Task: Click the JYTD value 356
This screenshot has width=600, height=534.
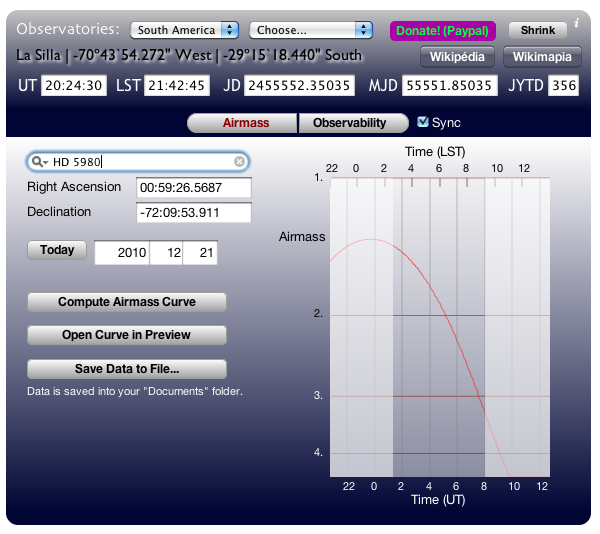Action: tap(563, 85)
